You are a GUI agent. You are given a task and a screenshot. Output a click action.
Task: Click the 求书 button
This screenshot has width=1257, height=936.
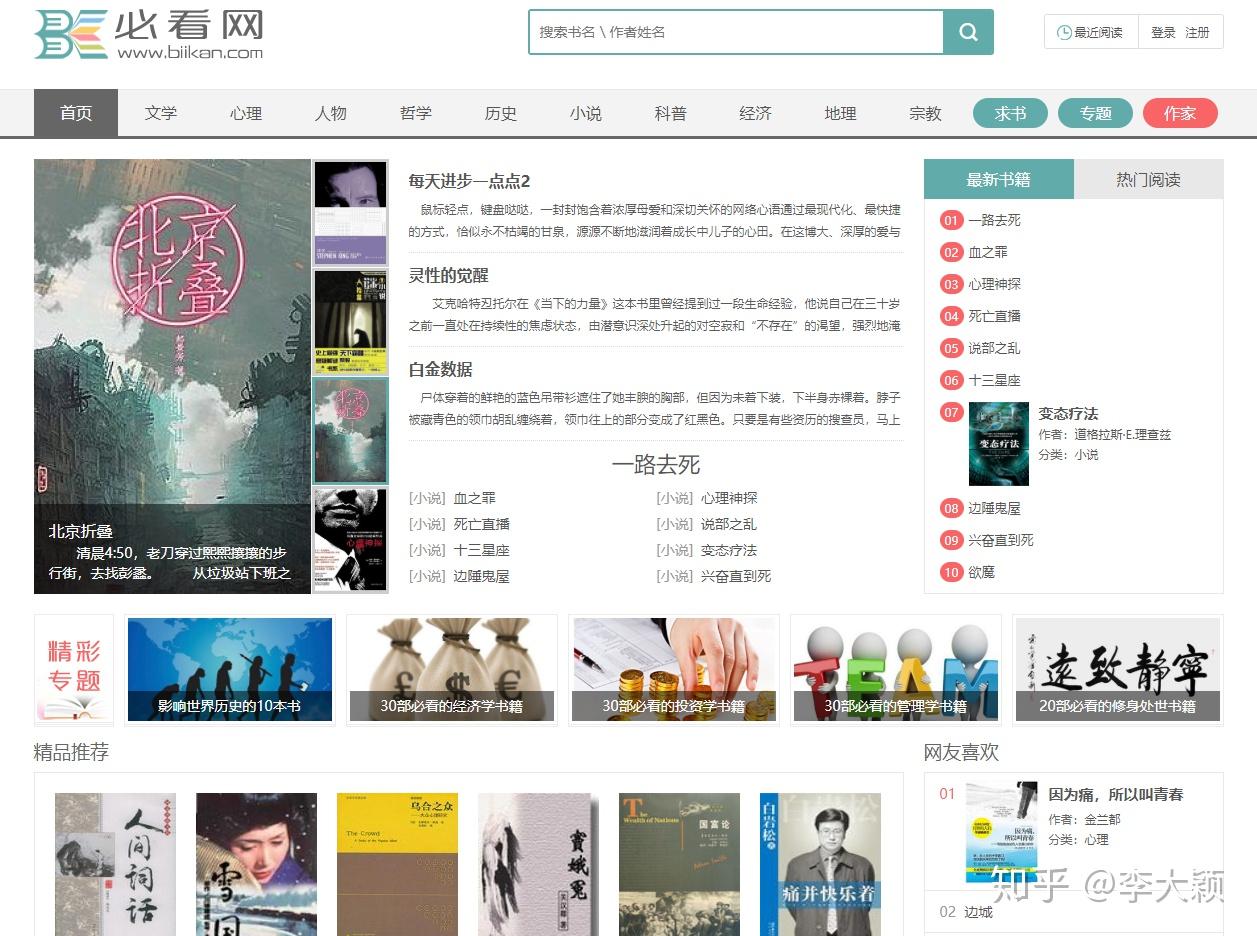[x=1010, y=113]
